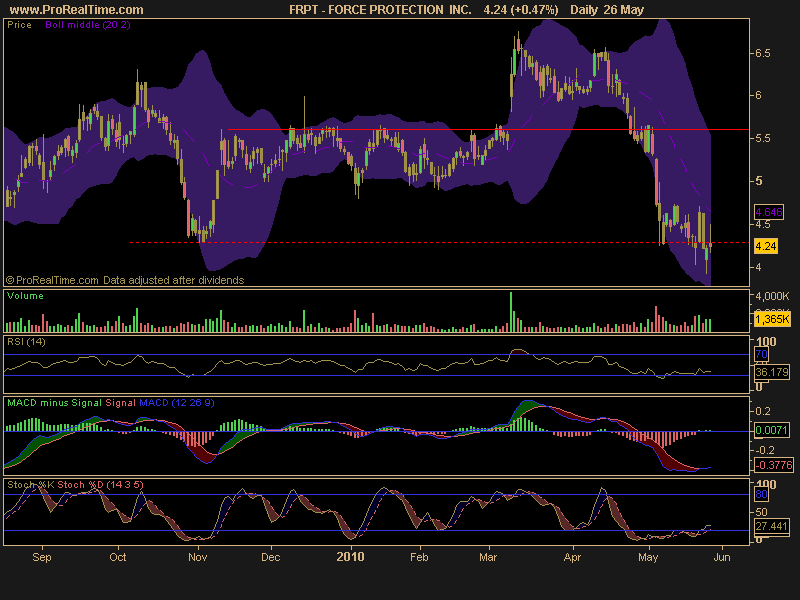Click the Sep label on the time axis
The height and width of the screenshot is (600, 800).
click(x=41, y=557)
